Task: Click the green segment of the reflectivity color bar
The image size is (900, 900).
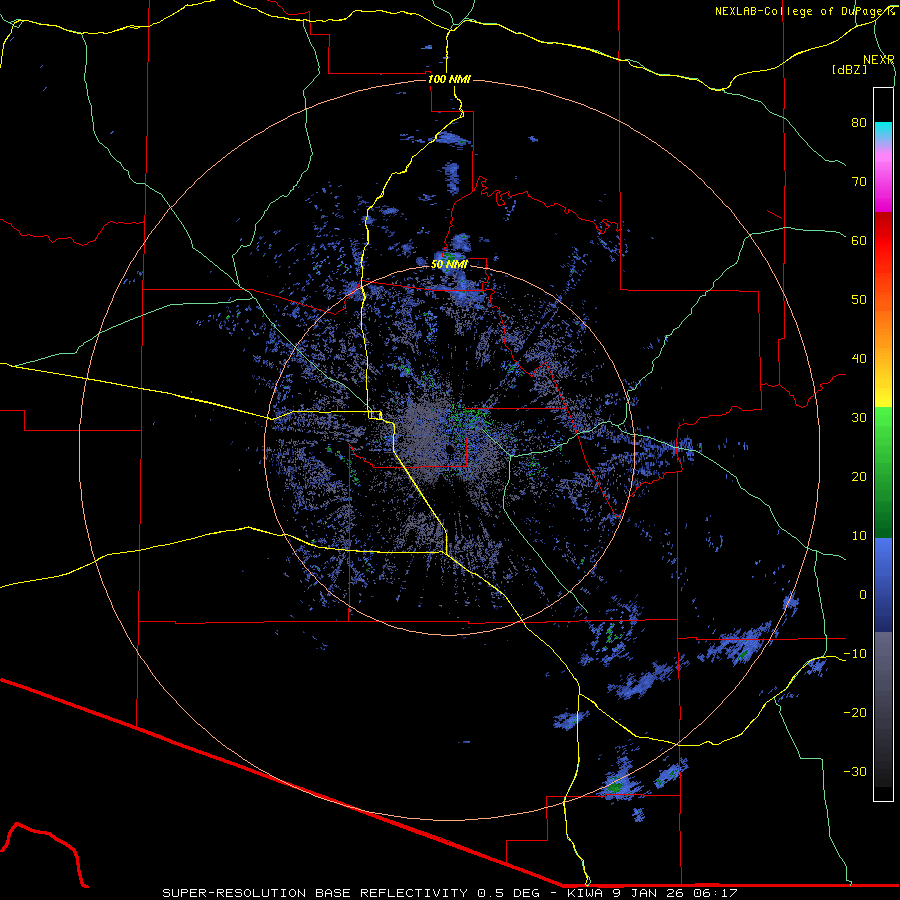Action: (x=883, y=472)
